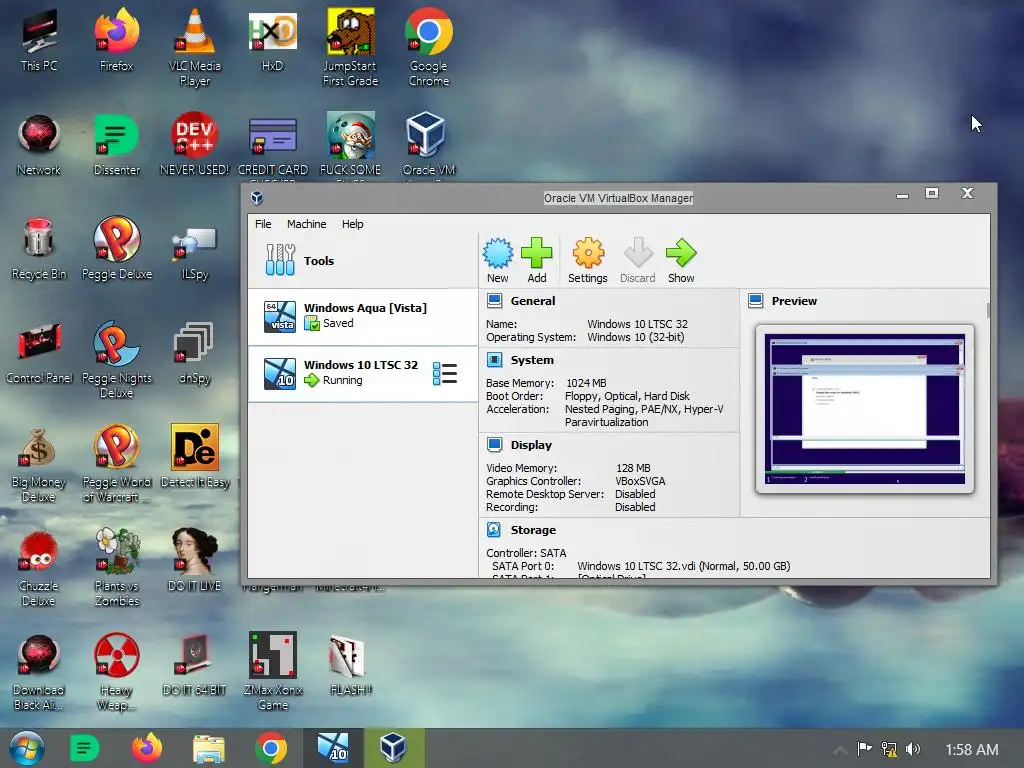This screenshot has height=768, width=1024.
Task: Select the Peggle Deluxe desktop icon
Action: pos(117,249)
